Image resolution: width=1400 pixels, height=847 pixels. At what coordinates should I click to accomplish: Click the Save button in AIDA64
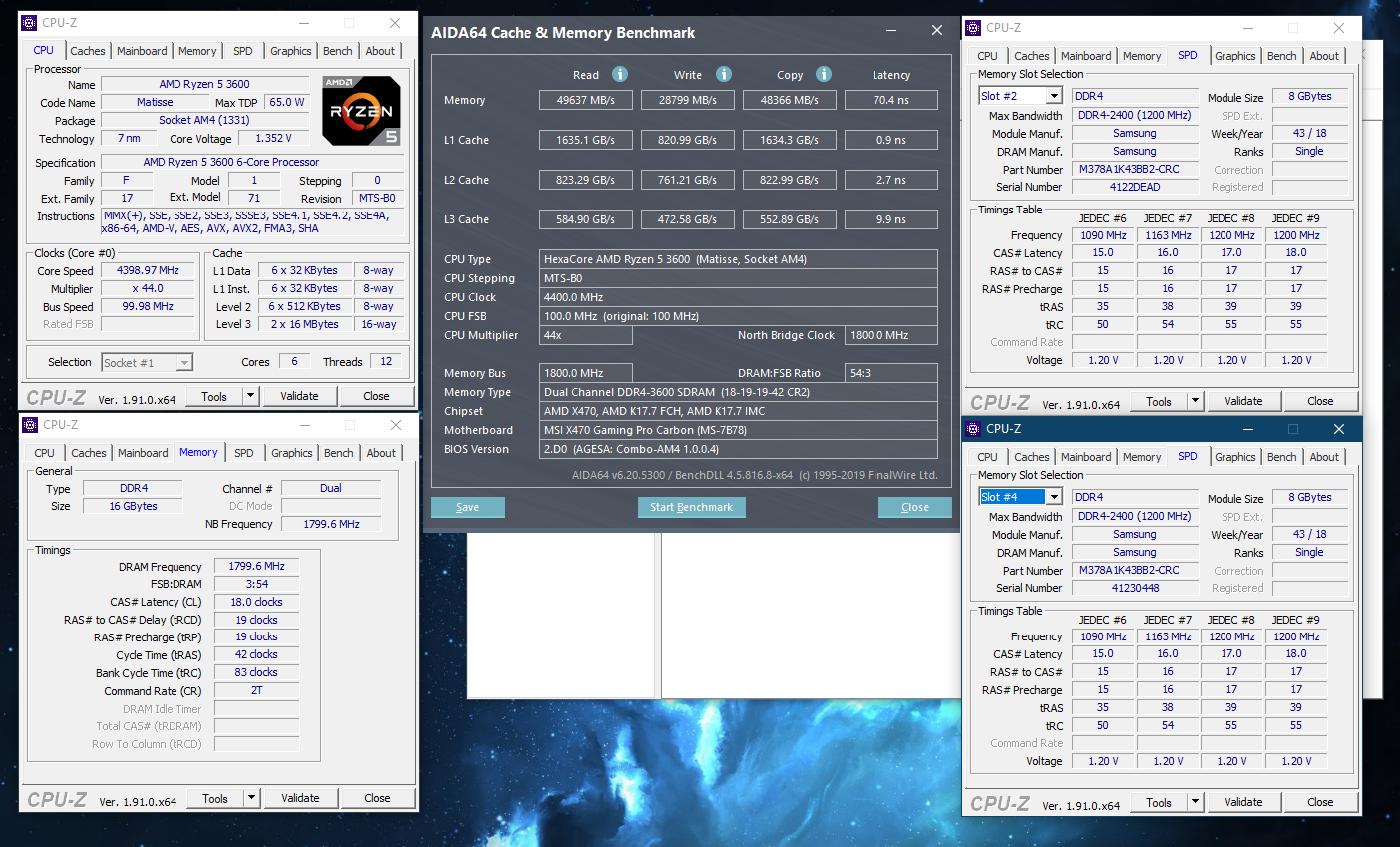coord(467,507)
